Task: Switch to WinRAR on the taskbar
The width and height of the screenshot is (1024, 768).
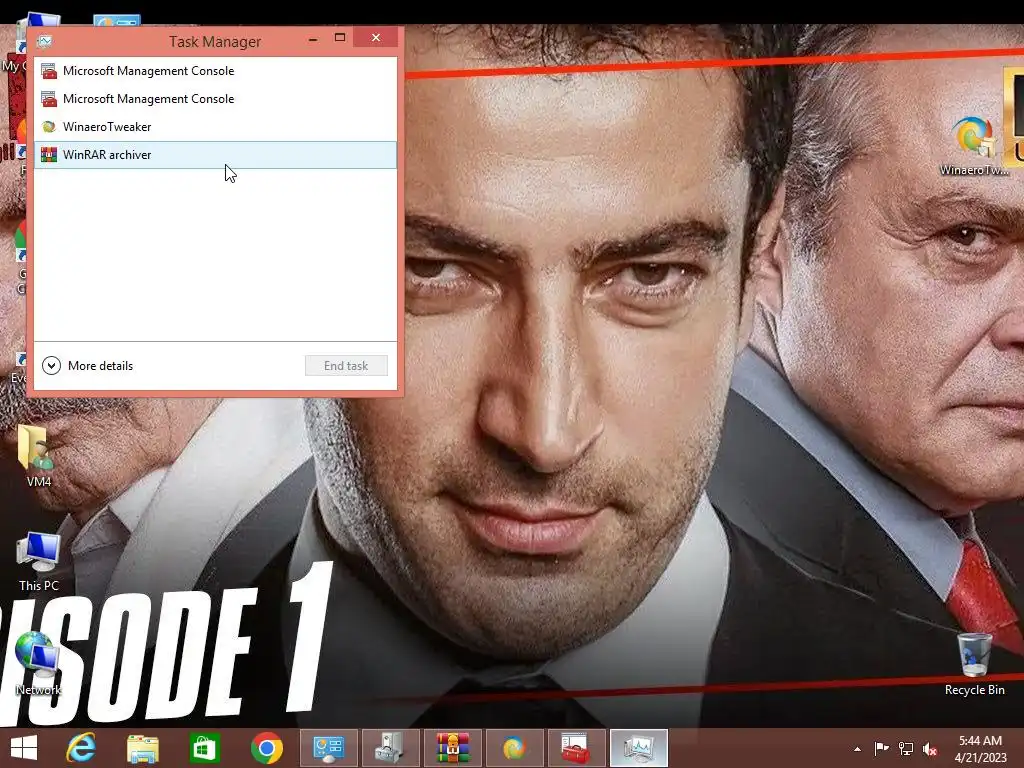Action: click(x=453, y=748)
